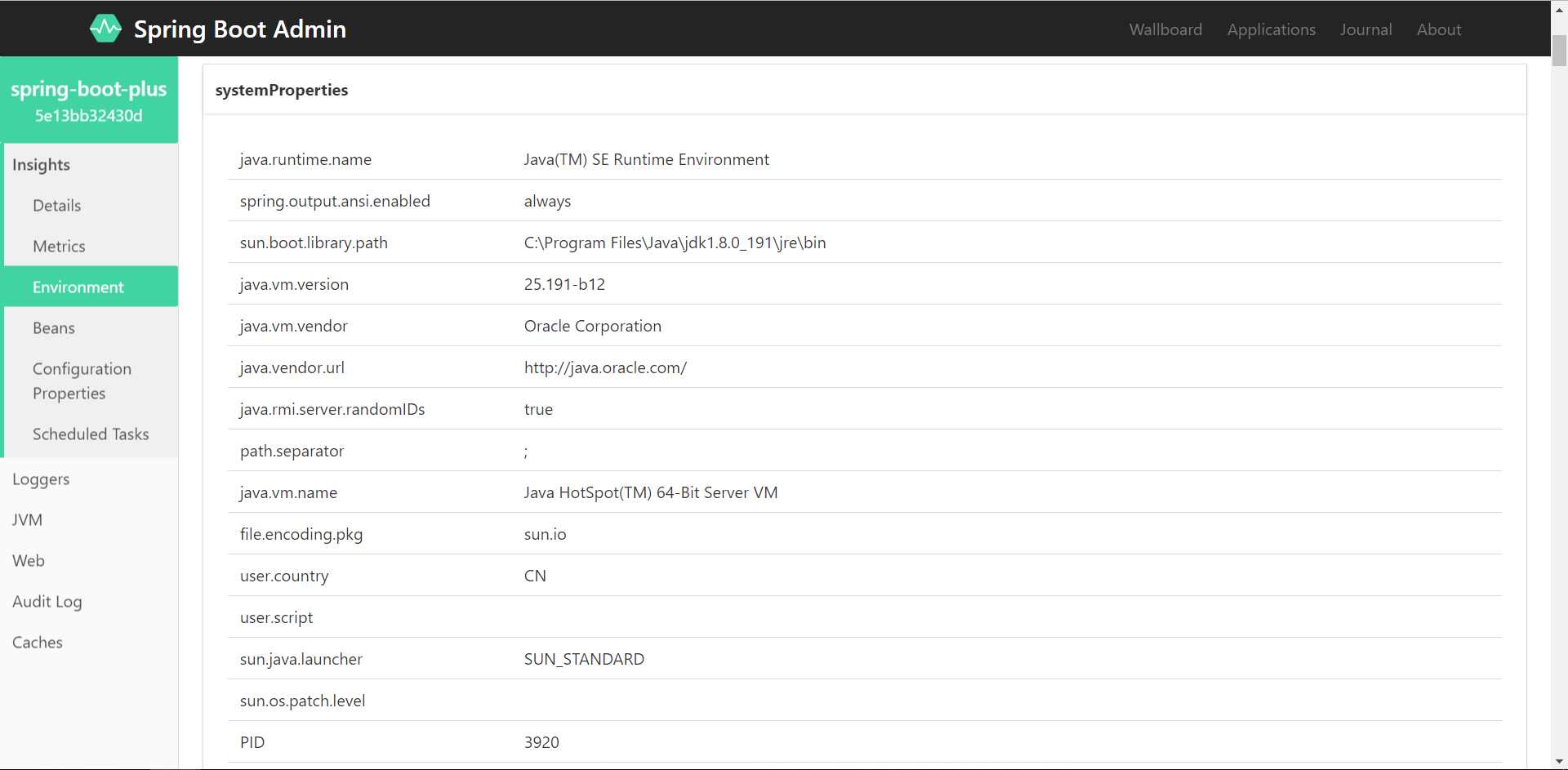Select the sun.io value
The height and width of the screenshot is (770, 1568).
[545, 534]
